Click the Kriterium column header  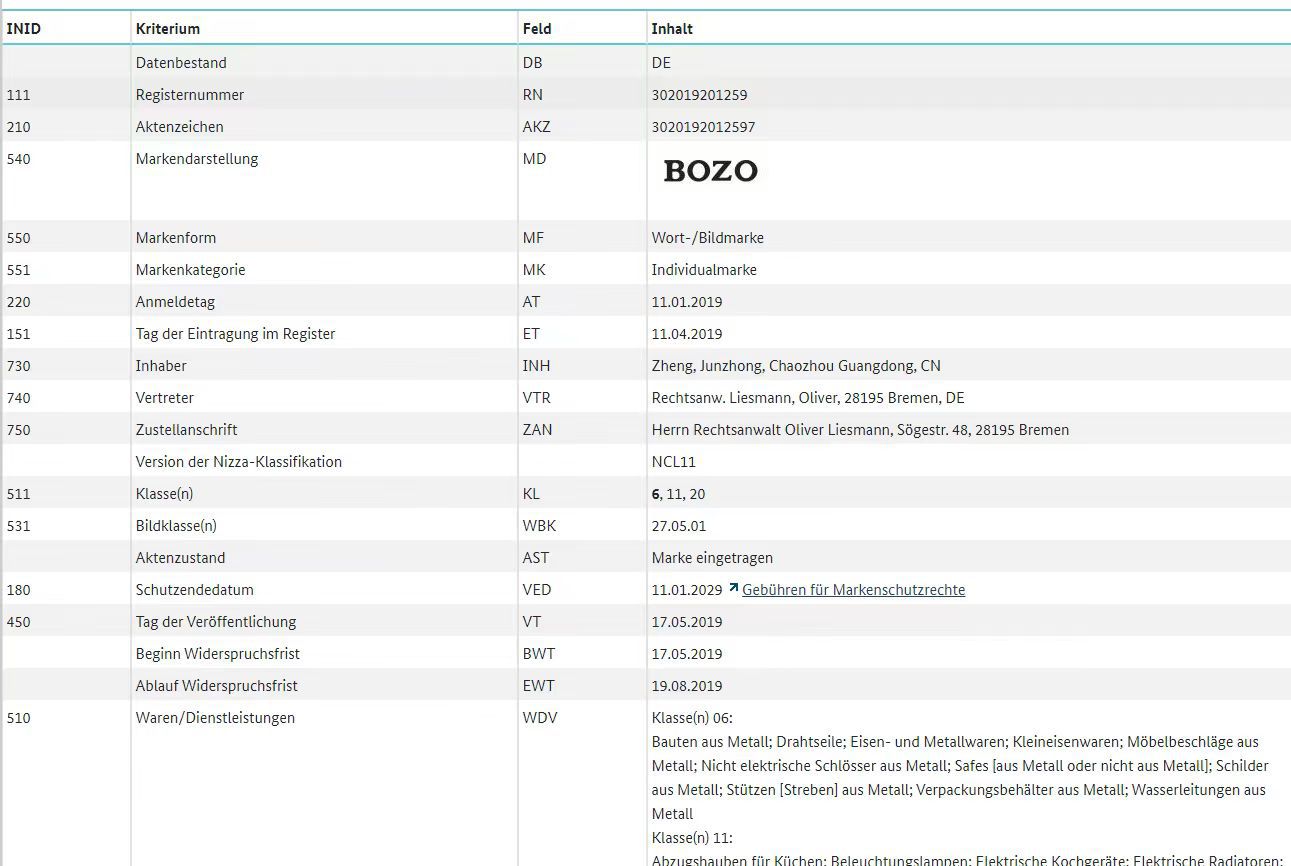168,29
